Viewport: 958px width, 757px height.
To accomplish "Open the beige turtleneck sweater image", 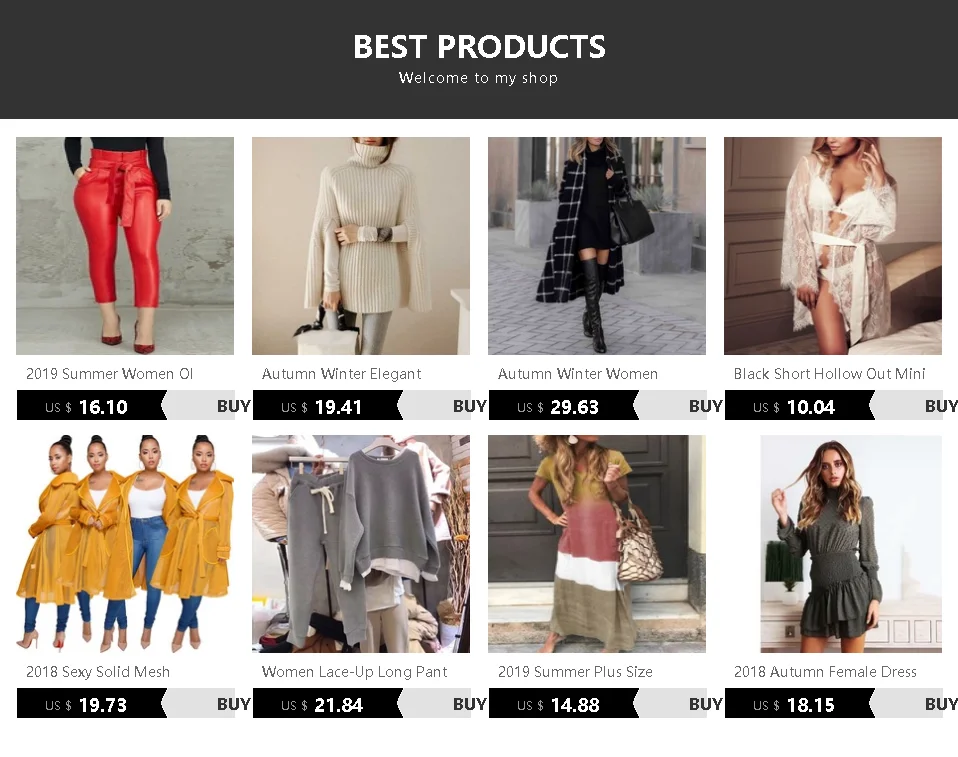I will pos(361,246).
